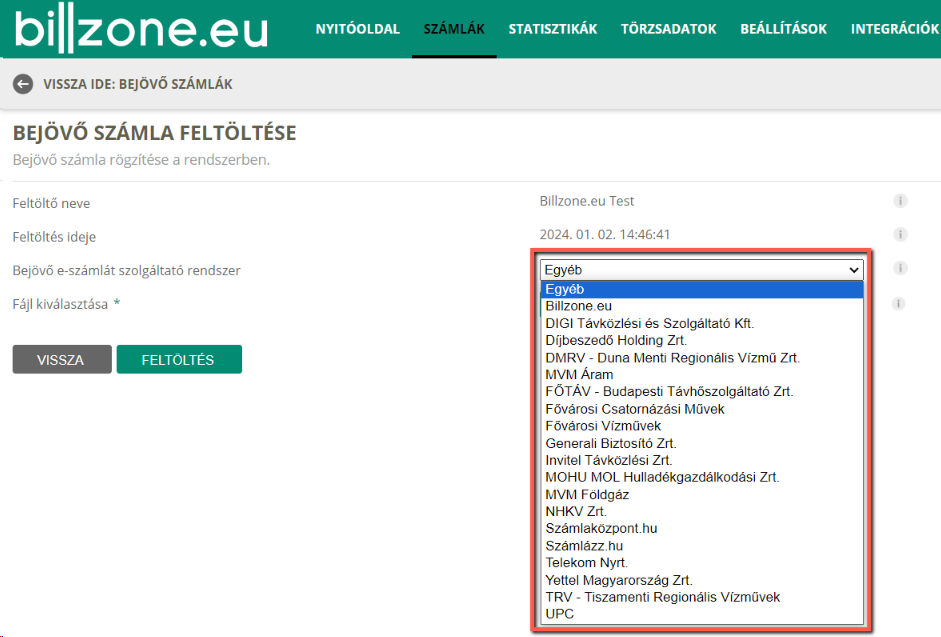Open info icon for e-számlát szolgáltató rendszer
This screenshot has width=941, height=637.
tap(900, 268)
